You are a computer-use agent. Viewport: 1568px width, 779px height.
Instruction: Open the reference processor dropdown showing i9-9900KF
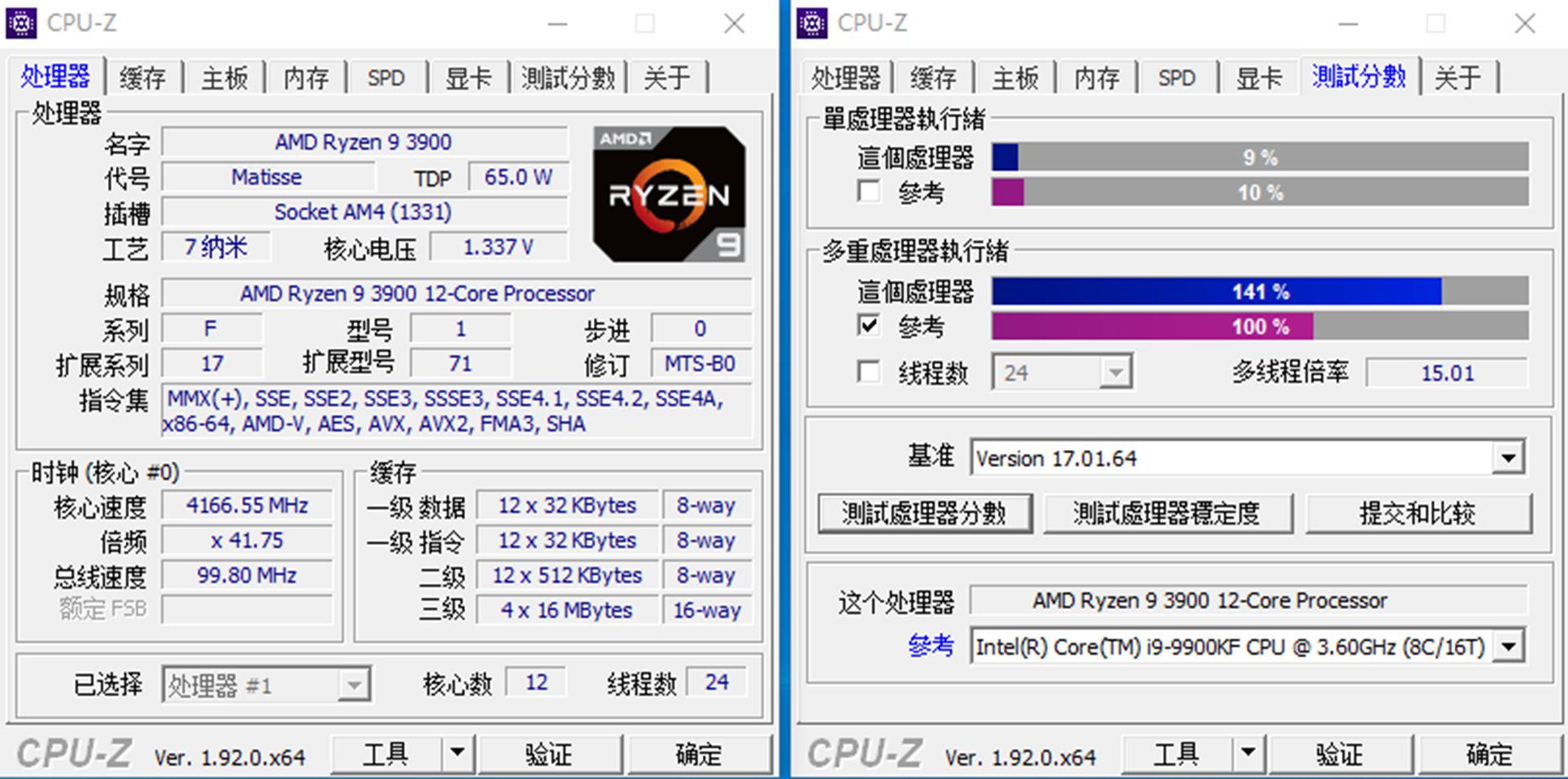click(x=1508, y=646)
